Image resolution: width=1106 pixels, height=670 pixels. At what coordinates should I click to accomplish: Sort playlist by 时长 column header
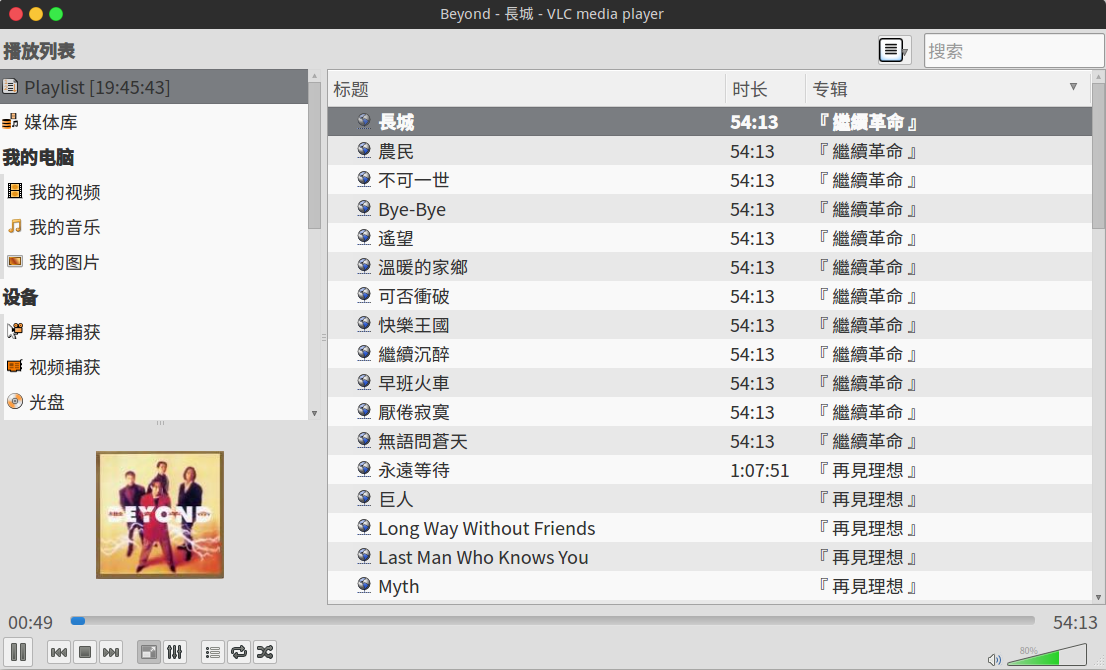click(750, 89)
